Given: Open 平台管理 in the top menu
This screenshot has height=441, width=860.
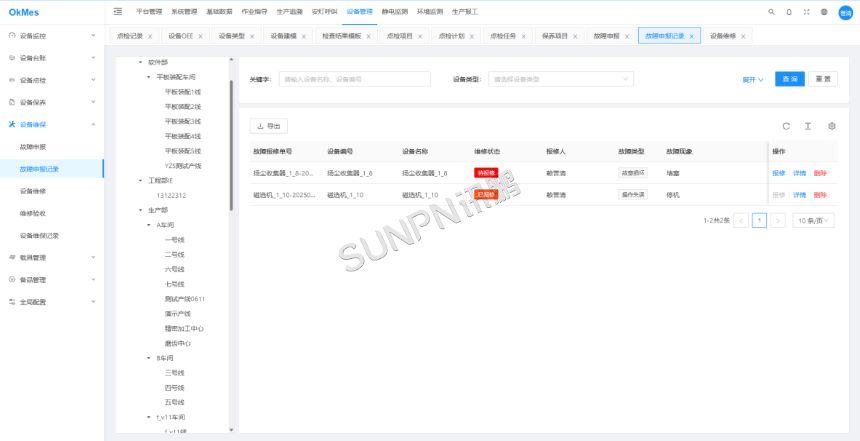Looking at the screenshot, I should pos(149,12).
